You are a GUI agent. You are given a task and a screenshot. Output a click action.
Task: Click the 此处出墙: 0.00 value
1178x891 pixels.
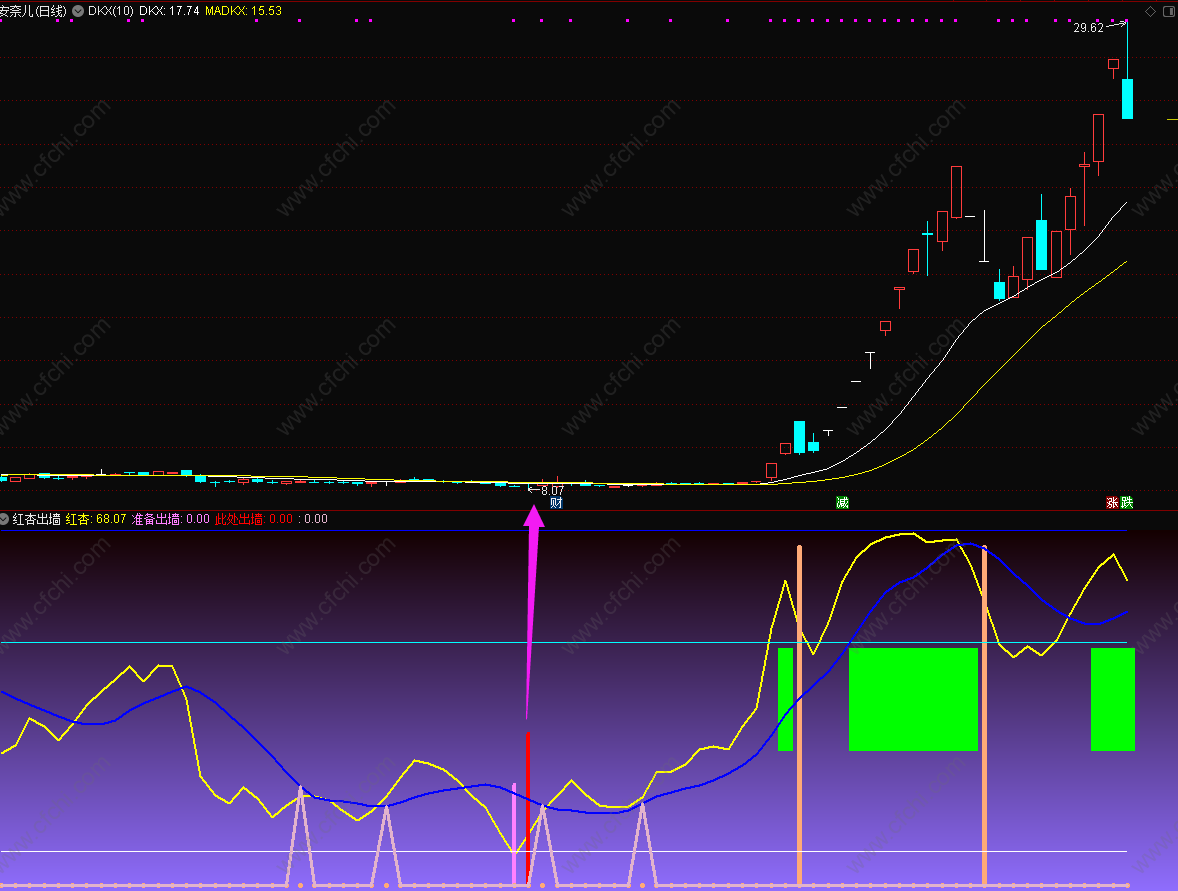254,519
